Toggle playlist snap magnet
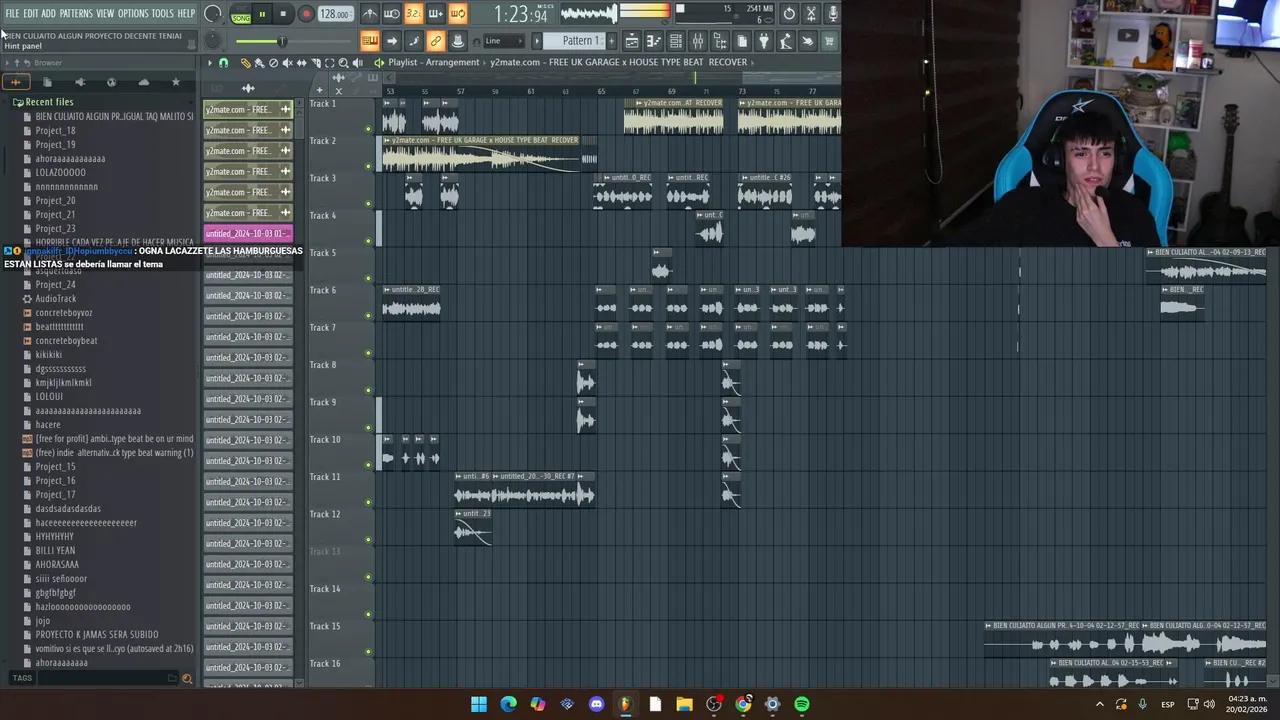 tap(222, 63)
